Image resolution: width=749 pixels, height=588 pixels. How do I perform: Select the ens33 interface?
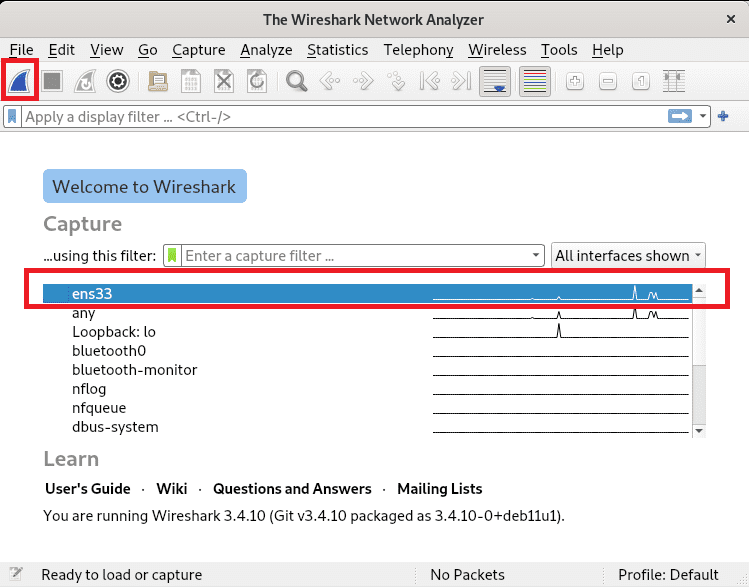(367, 293)
